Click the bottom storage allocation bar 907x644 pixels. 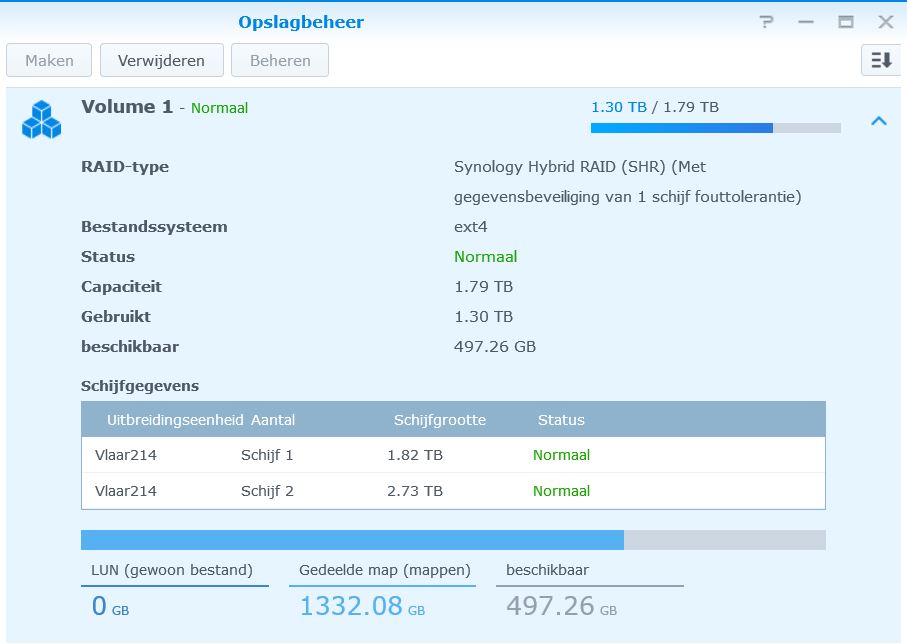pos(453,540)
